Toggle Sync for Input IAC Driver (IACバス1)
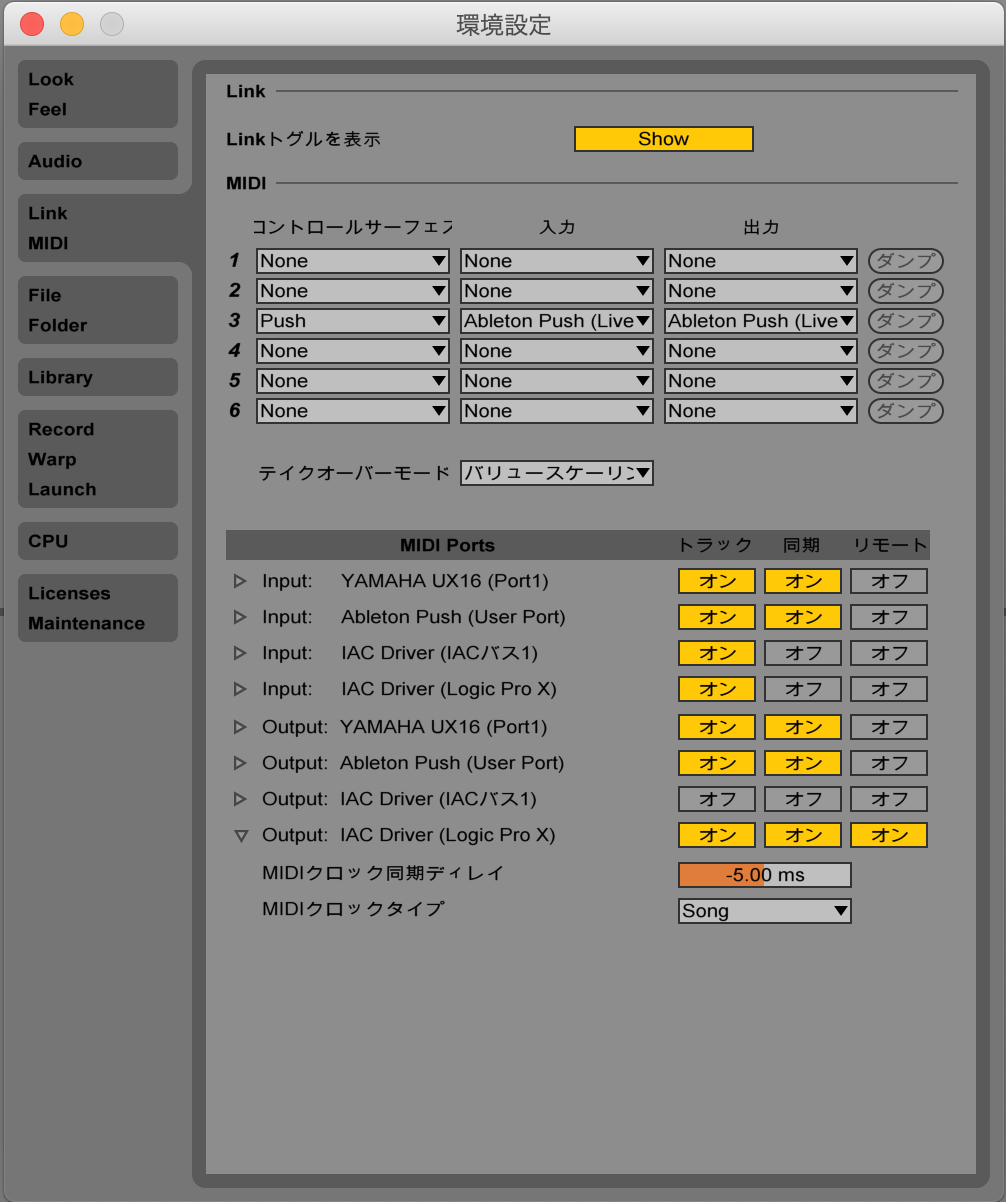The width and height of the screenshot is (1006, 1202). [803, 653]
